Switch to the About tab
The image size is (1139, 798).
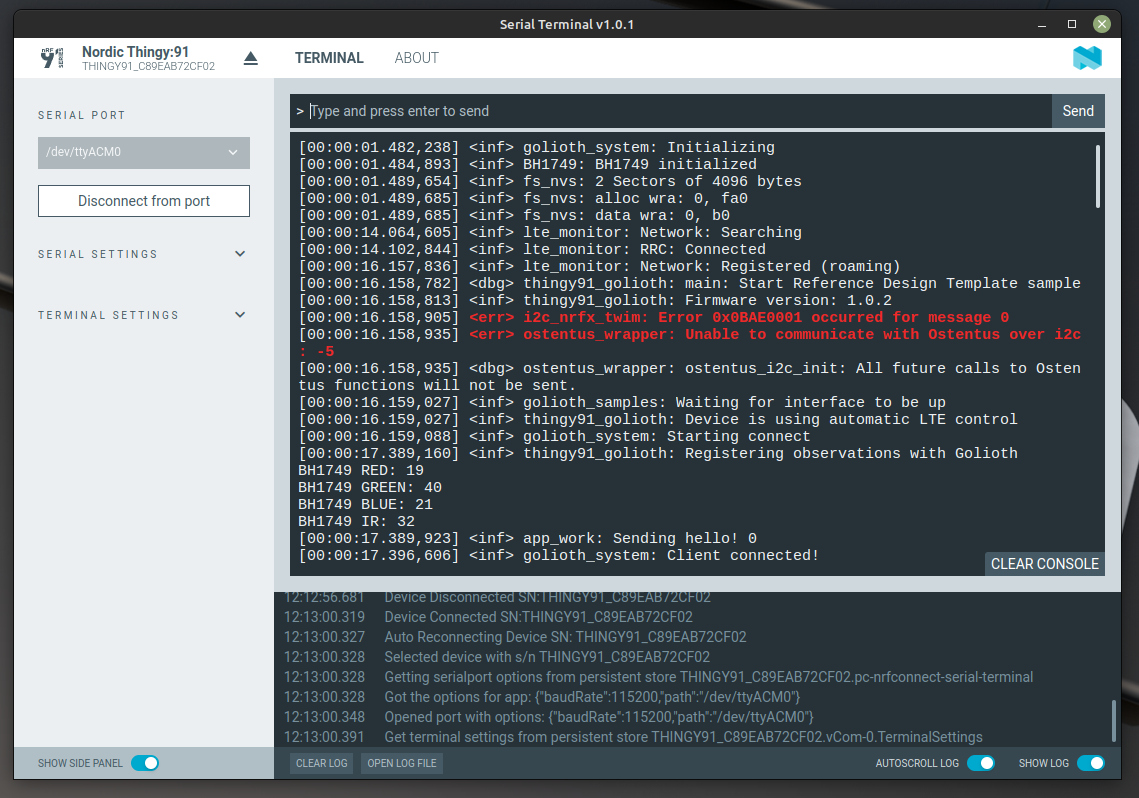click(x=416, y=58)
